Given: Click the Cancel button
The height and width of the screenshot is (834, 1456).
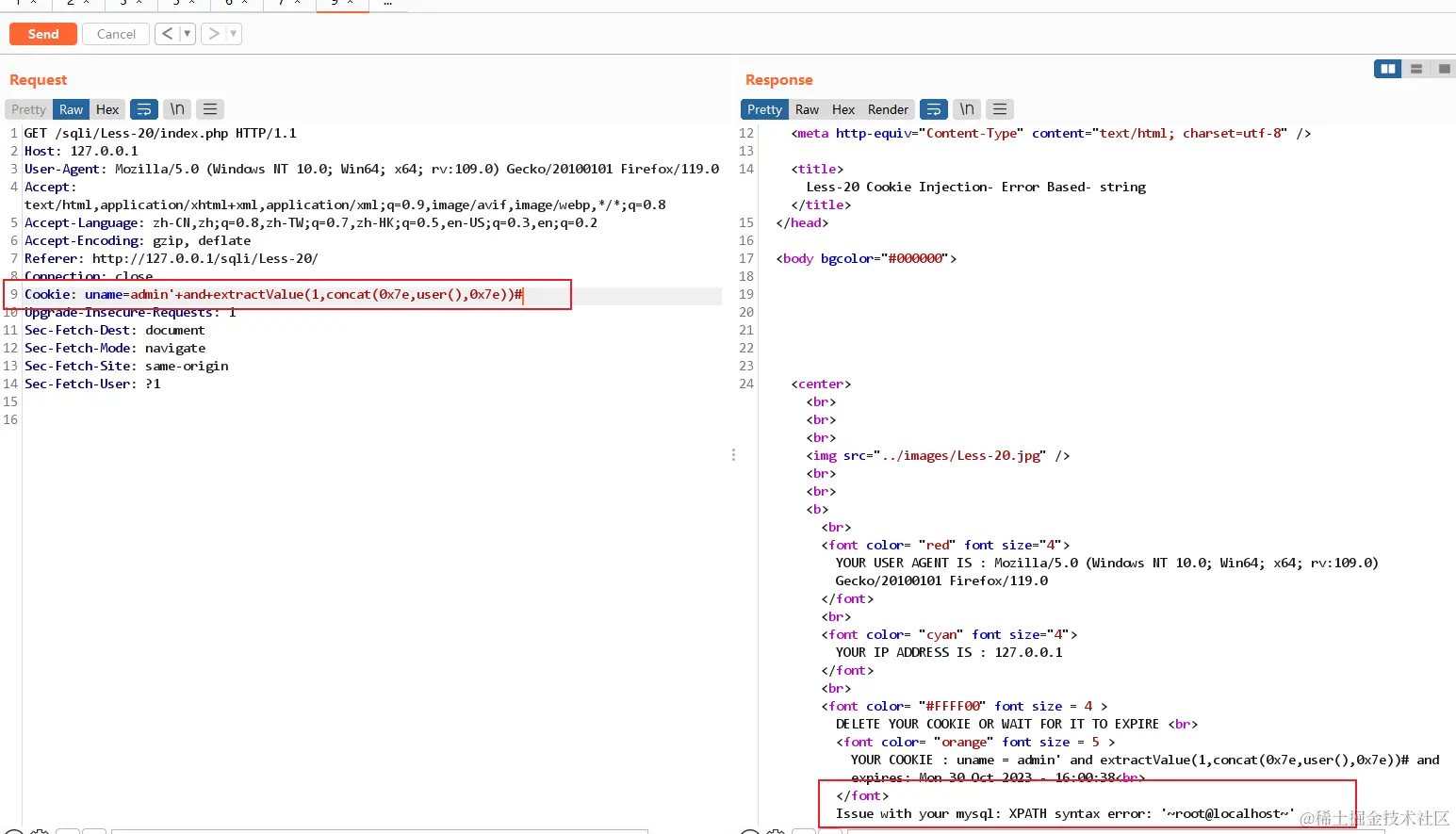Looking at the screenshot, I should click(116, 34).
